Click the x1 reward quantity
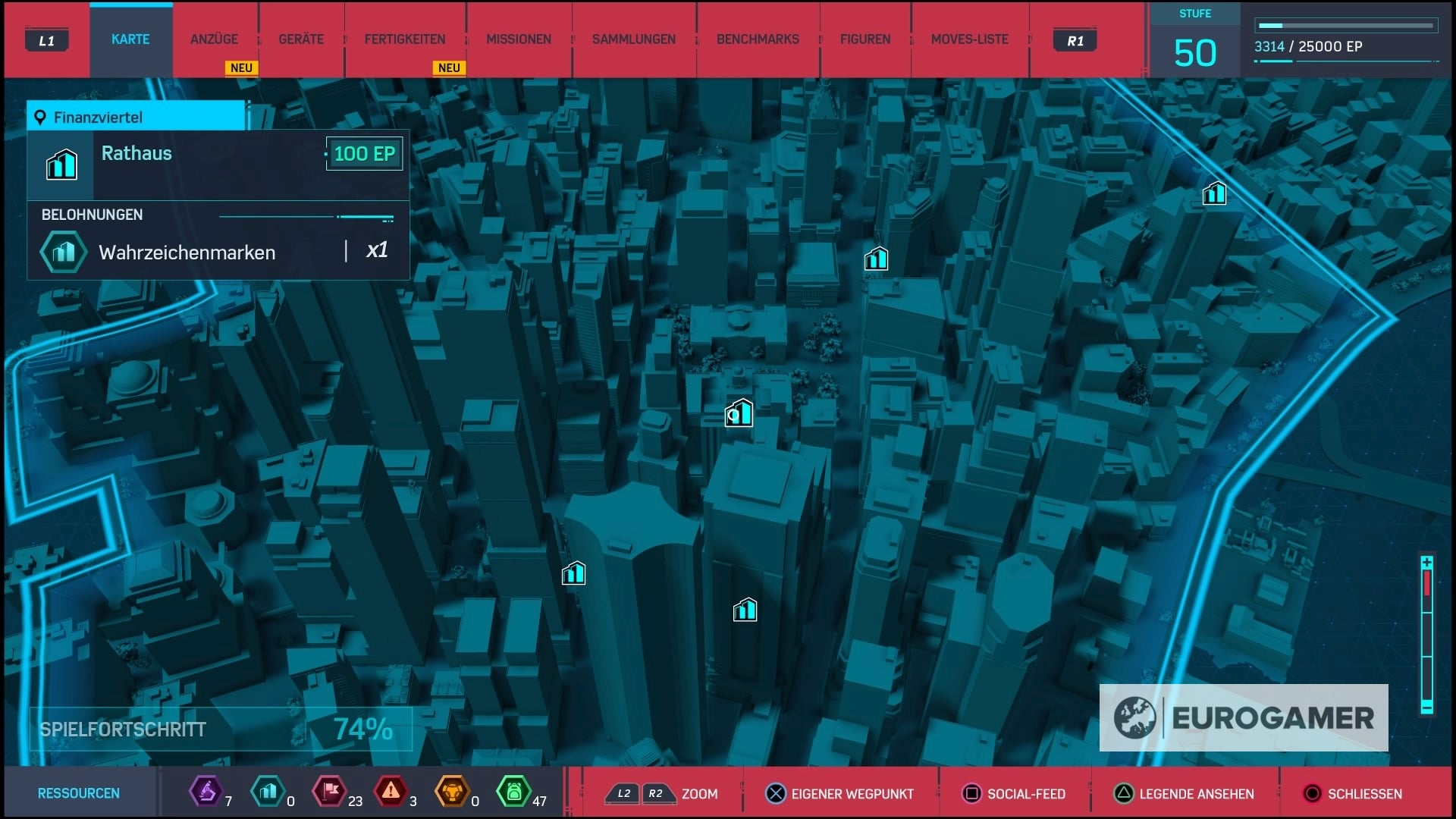Image resolution: width=1456 pixels, height=819 pixels. [x=377, y=250]
